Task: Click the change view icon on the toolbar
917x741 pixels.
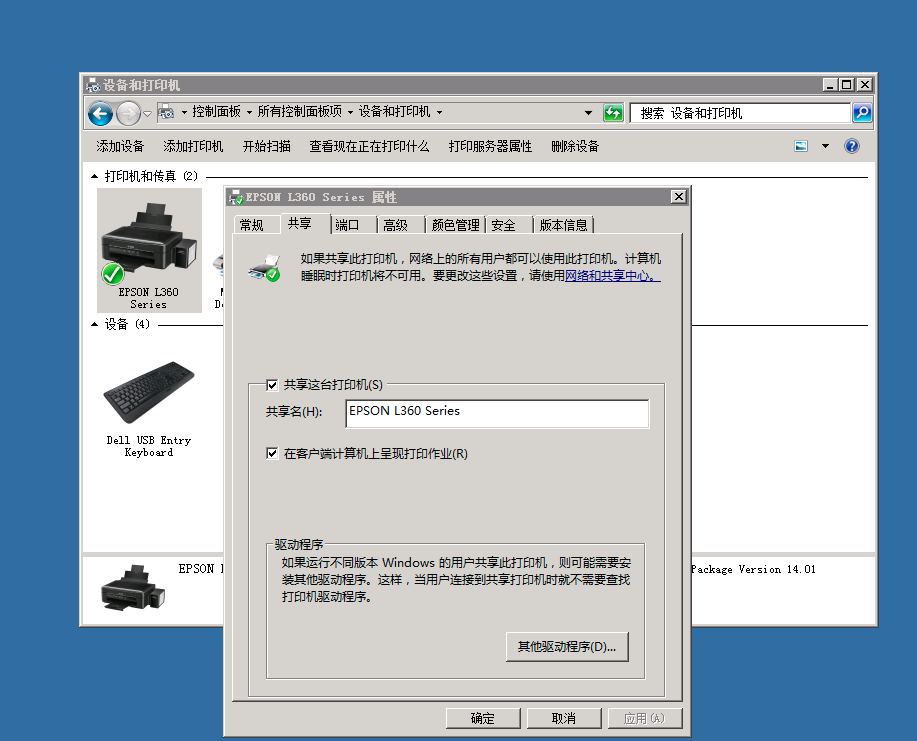Action: pos(801,146)
